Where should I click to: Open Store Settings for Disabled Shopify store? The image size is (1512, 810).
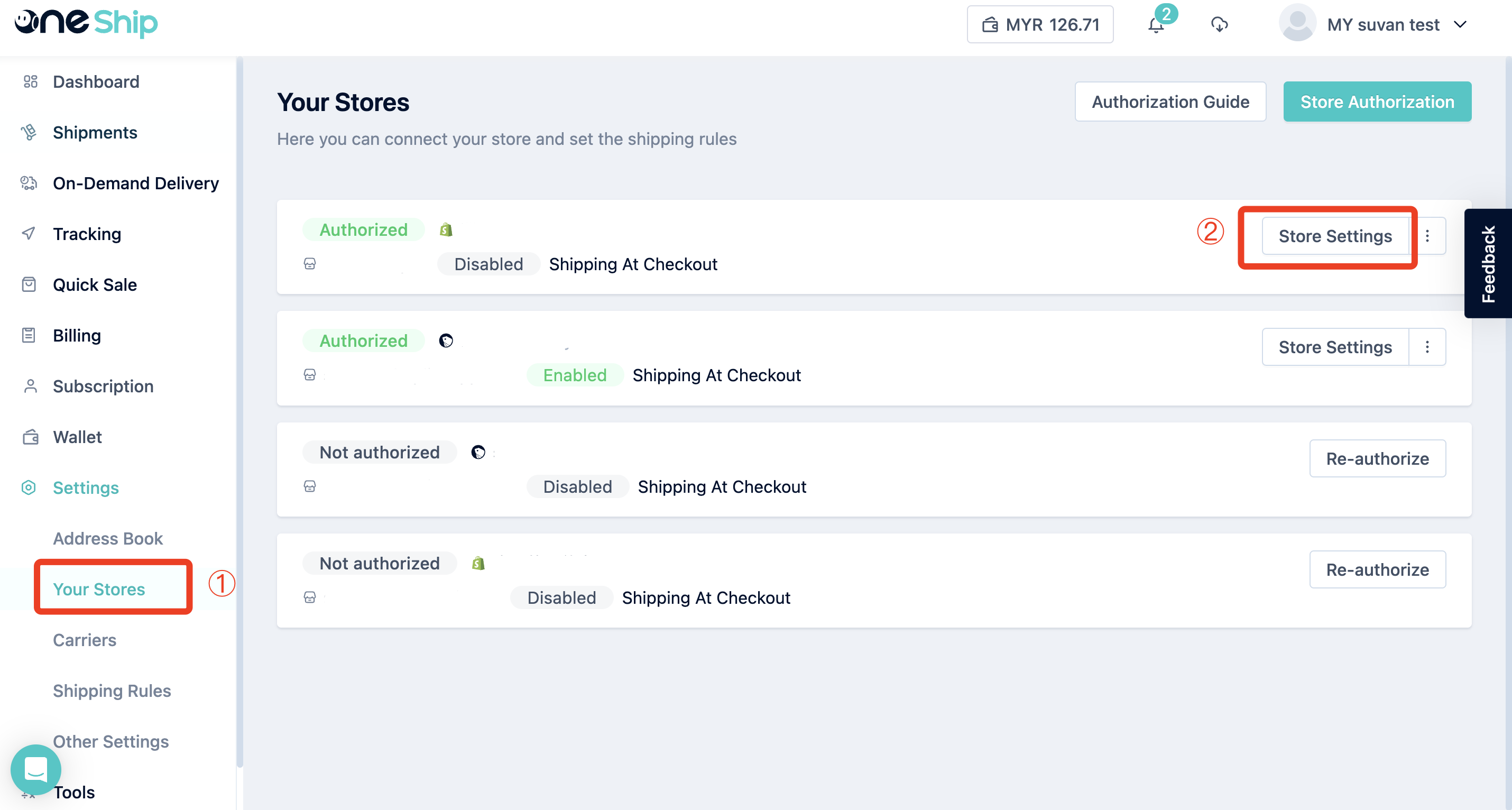click(x=1335, y=236)
